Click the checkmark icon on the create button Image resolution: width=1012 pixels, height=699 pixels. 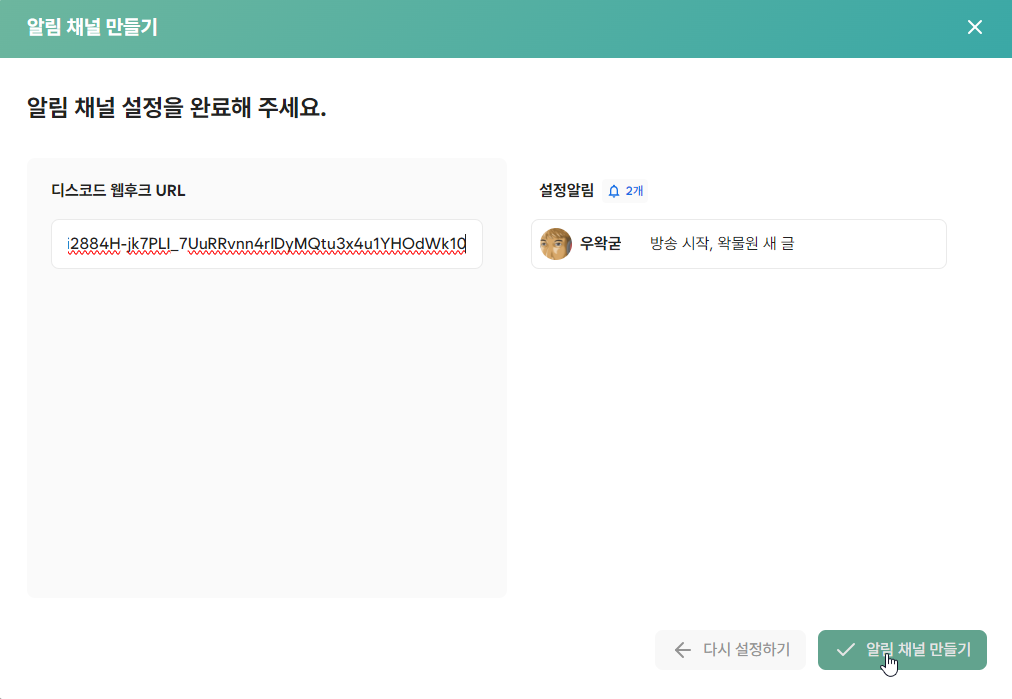846,650
